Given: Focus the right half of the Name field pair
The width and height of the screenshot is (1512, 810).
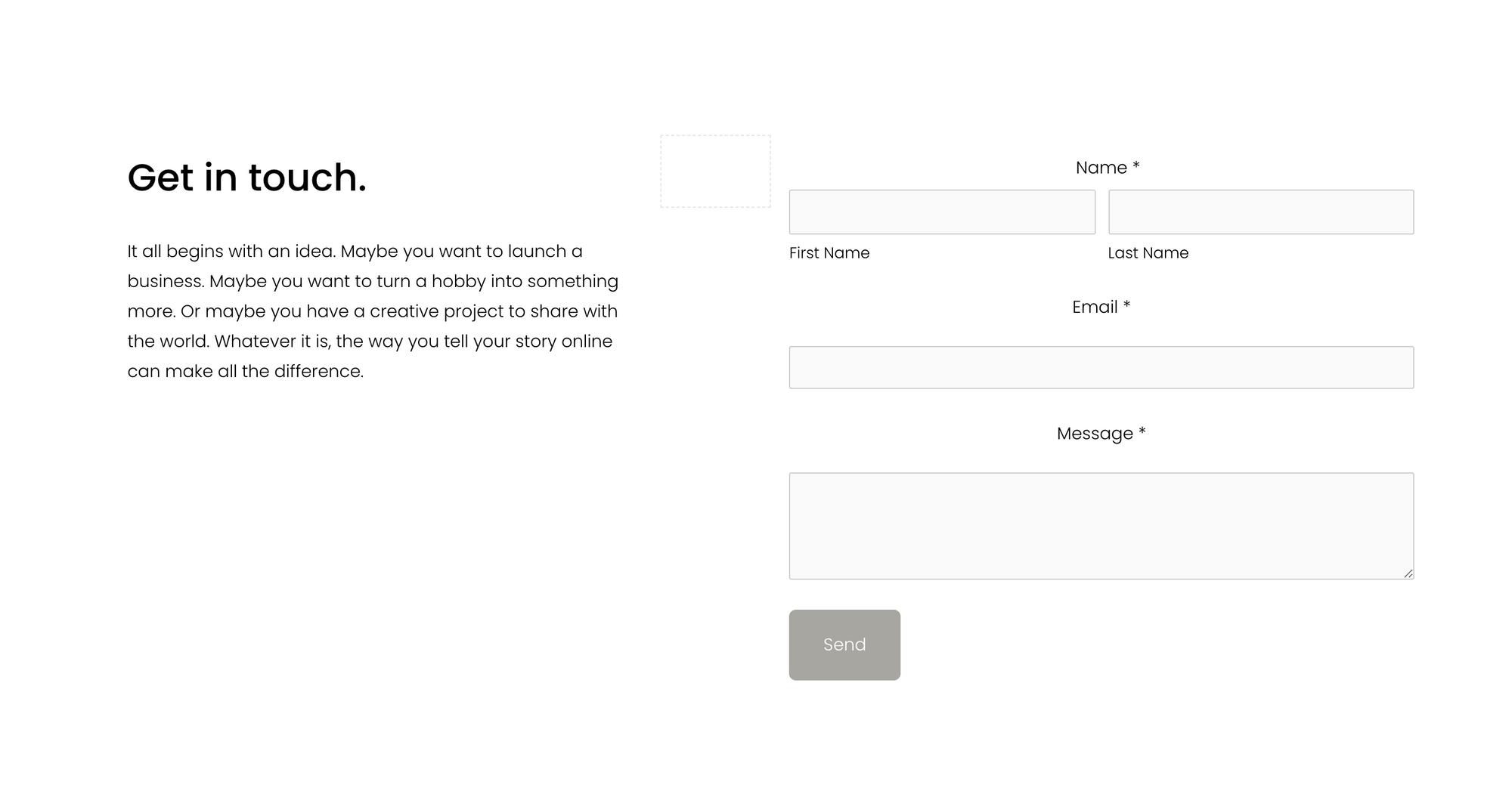Looking at the screenshot, I should click(x=1260, y=212).
